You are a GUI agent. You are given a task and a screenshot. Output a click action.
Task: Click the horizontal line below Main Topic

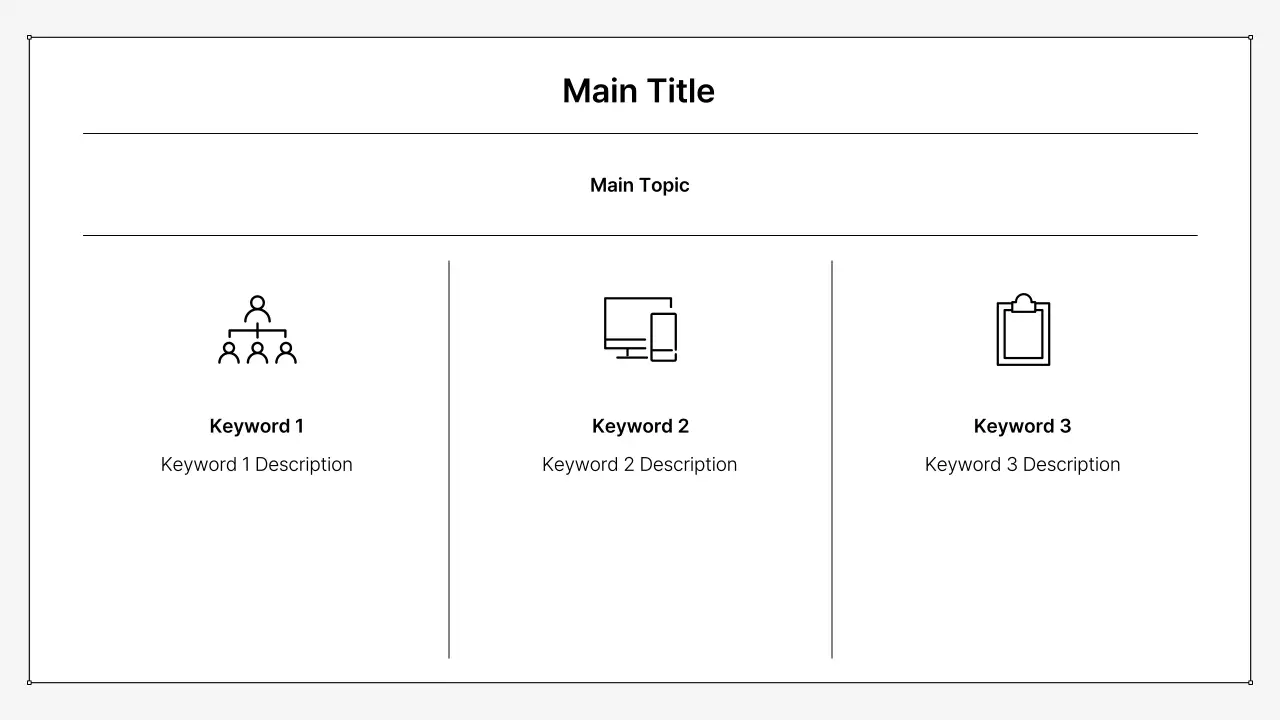click(640, 235)
